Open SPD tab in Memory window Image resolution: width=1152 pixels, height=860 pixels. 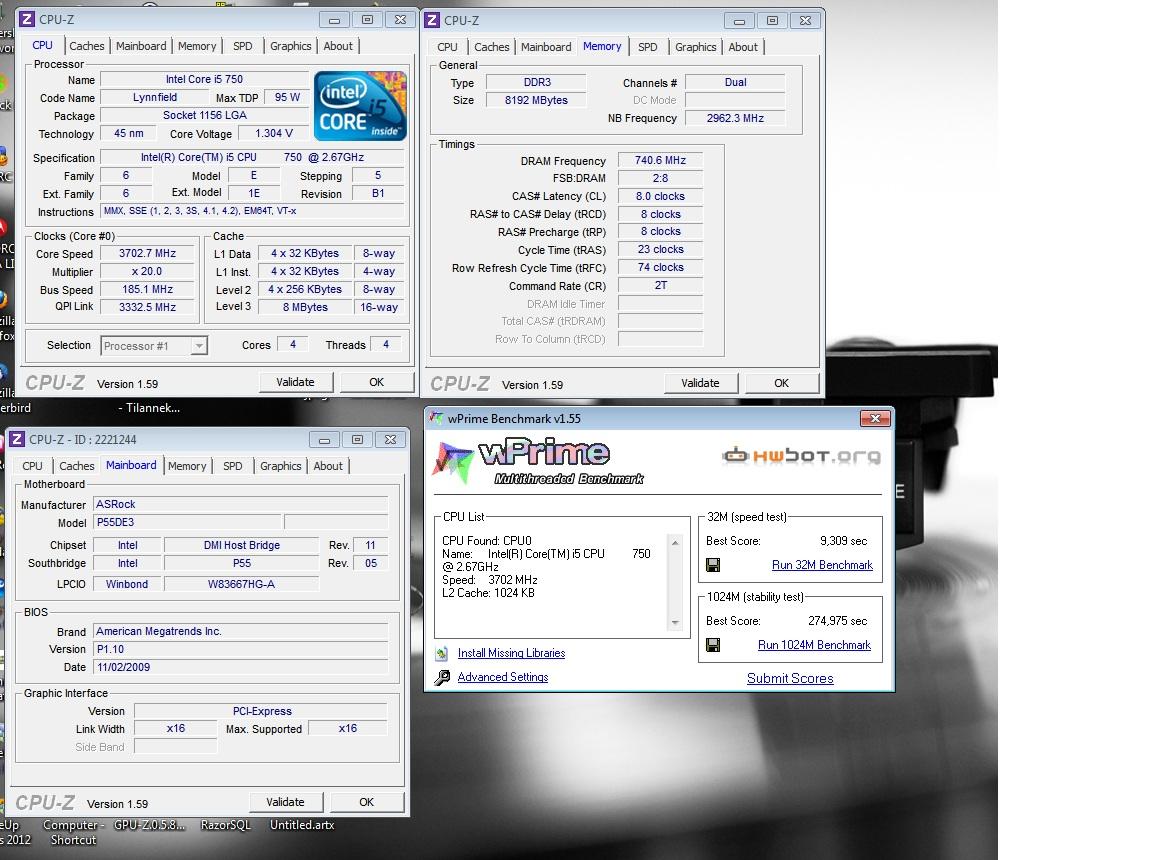[x=647, y=47]
